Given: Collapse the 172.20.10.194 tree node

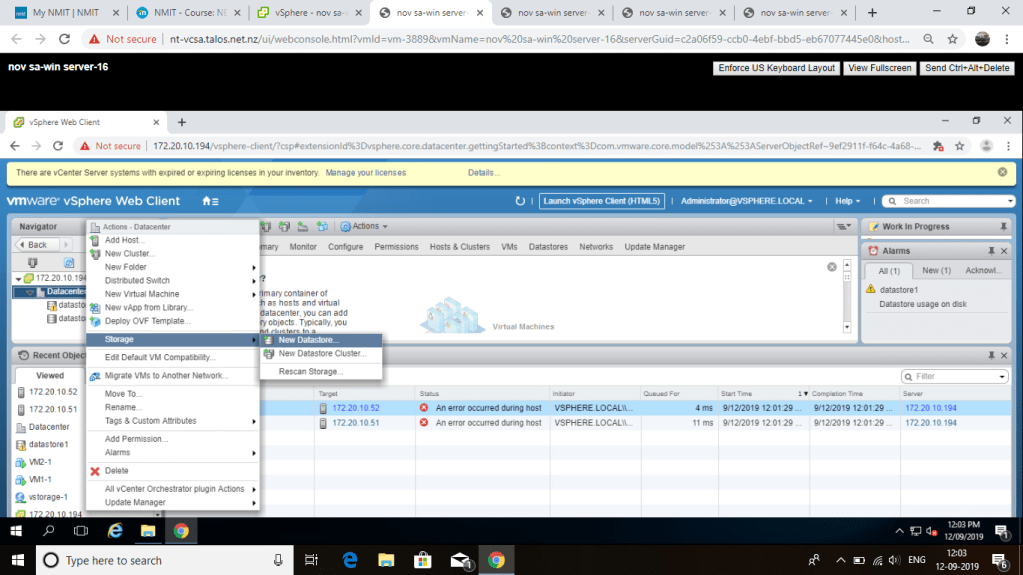Looking at the screenshot, I should (x=18, y=278).
